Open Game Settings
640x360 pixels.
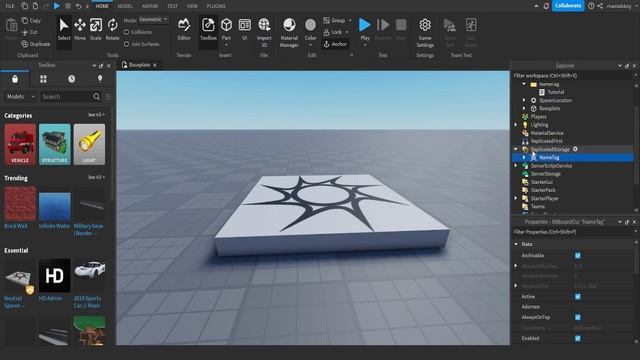tap(425, 33)
